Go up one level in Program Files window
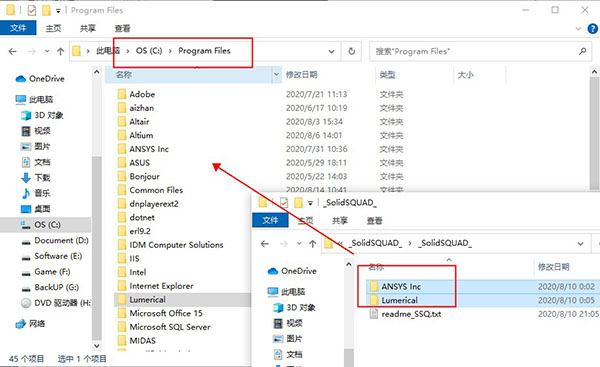 pos(60,51)
